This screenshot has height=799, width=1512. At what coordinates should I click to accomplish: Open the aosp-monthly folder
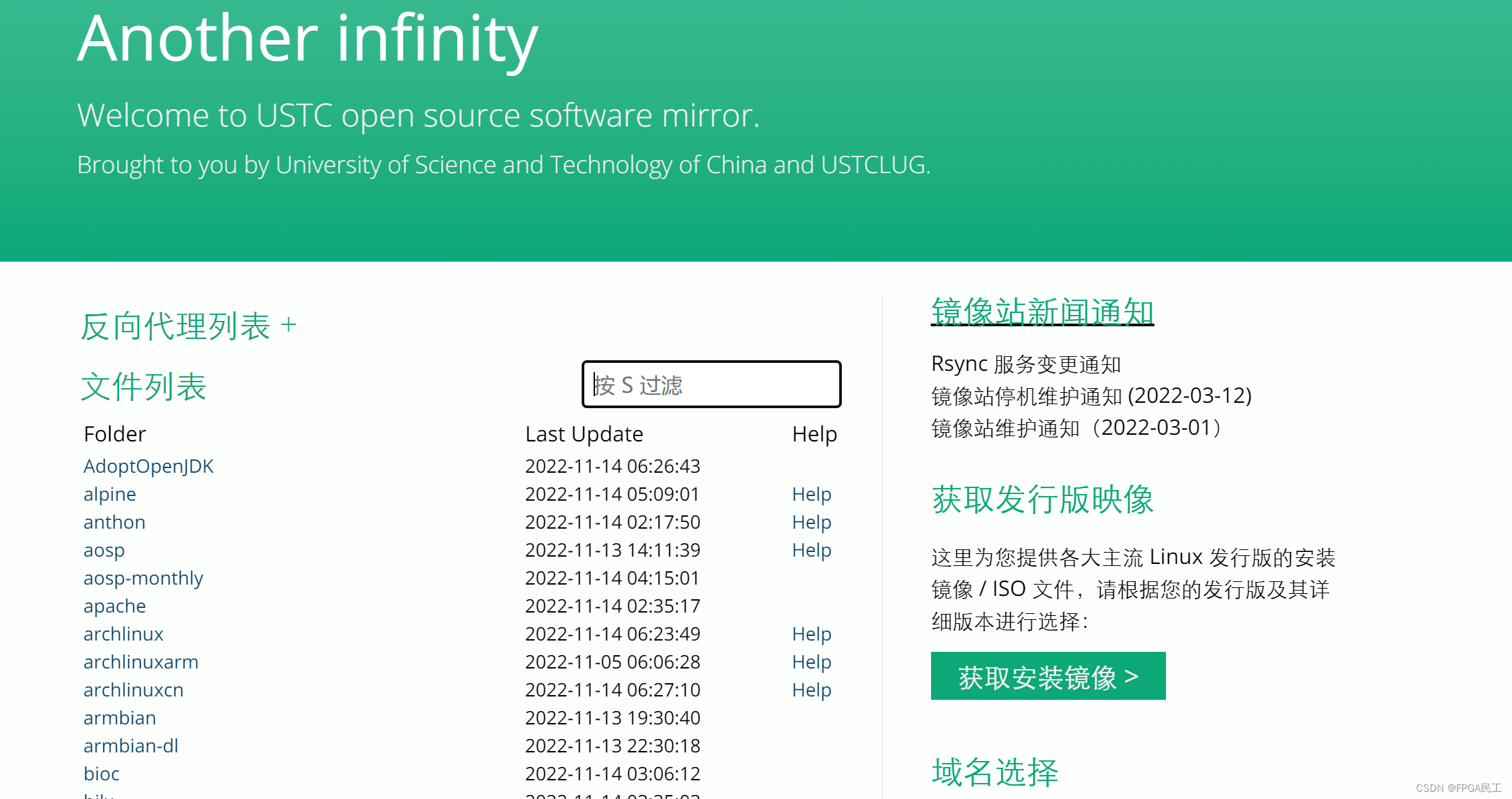[143, 578]
